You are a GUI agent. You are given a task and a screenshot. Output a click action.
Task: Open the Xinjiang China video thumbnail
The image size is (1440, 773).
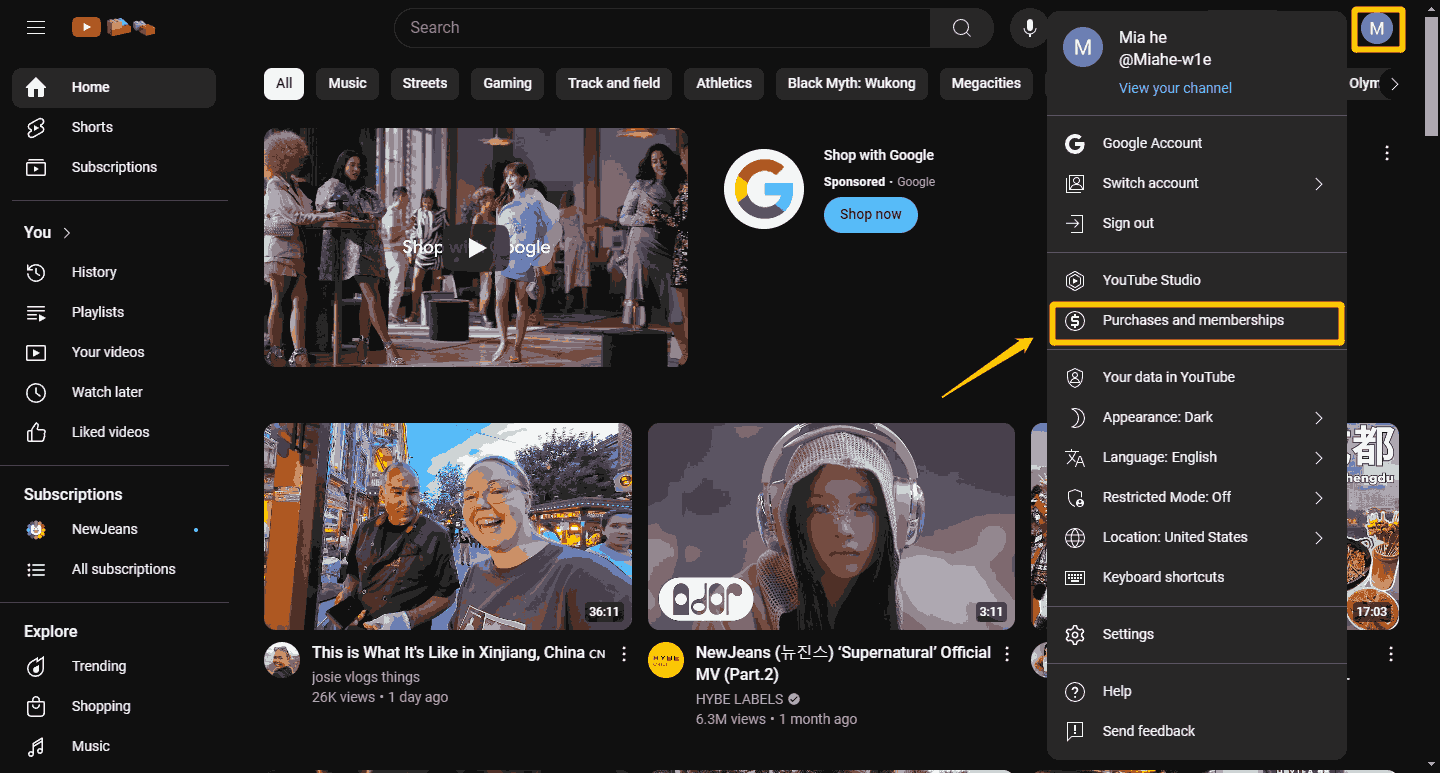click(x=448, y=526)
